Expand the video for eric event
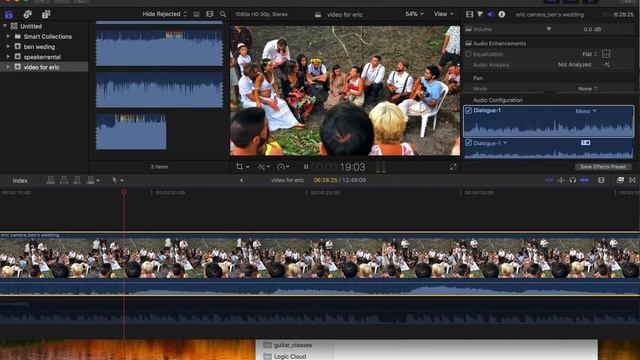This screenshot has width=640, height=360. (8, 67)
